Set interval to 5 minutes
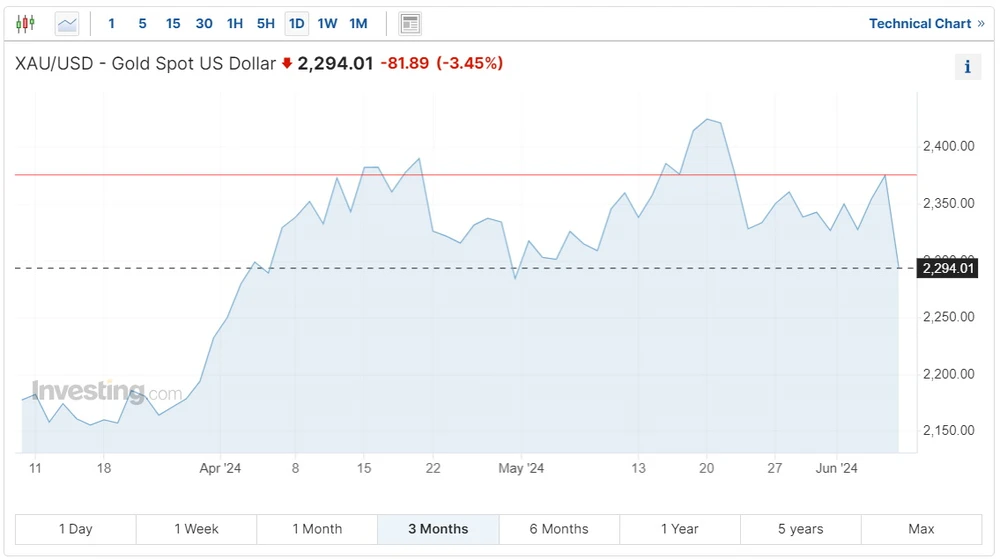Screen dimensions: 1000x559 pyautogui.click(x=142, y=23)
